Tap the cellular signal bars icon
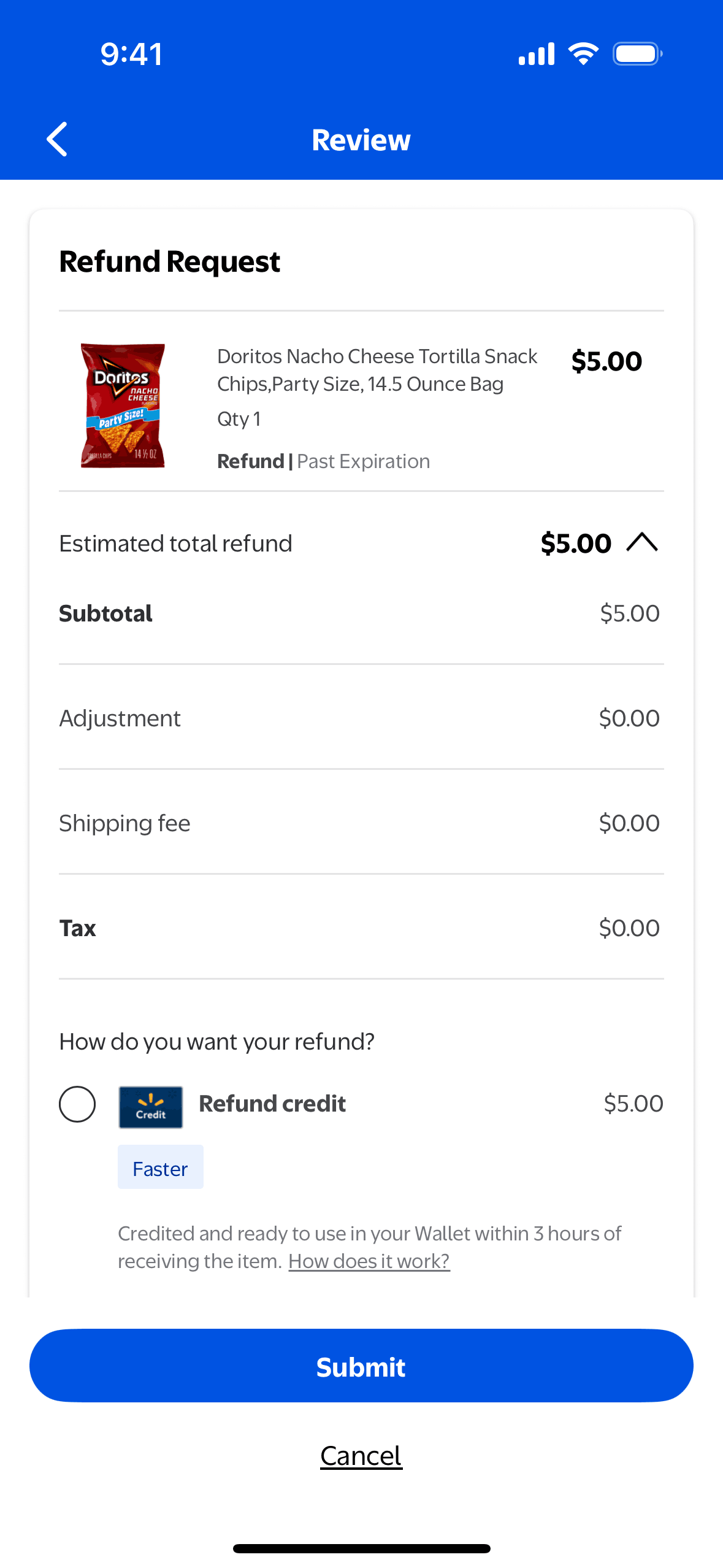This screenshot has width=723, height=1568. point(536,54)
